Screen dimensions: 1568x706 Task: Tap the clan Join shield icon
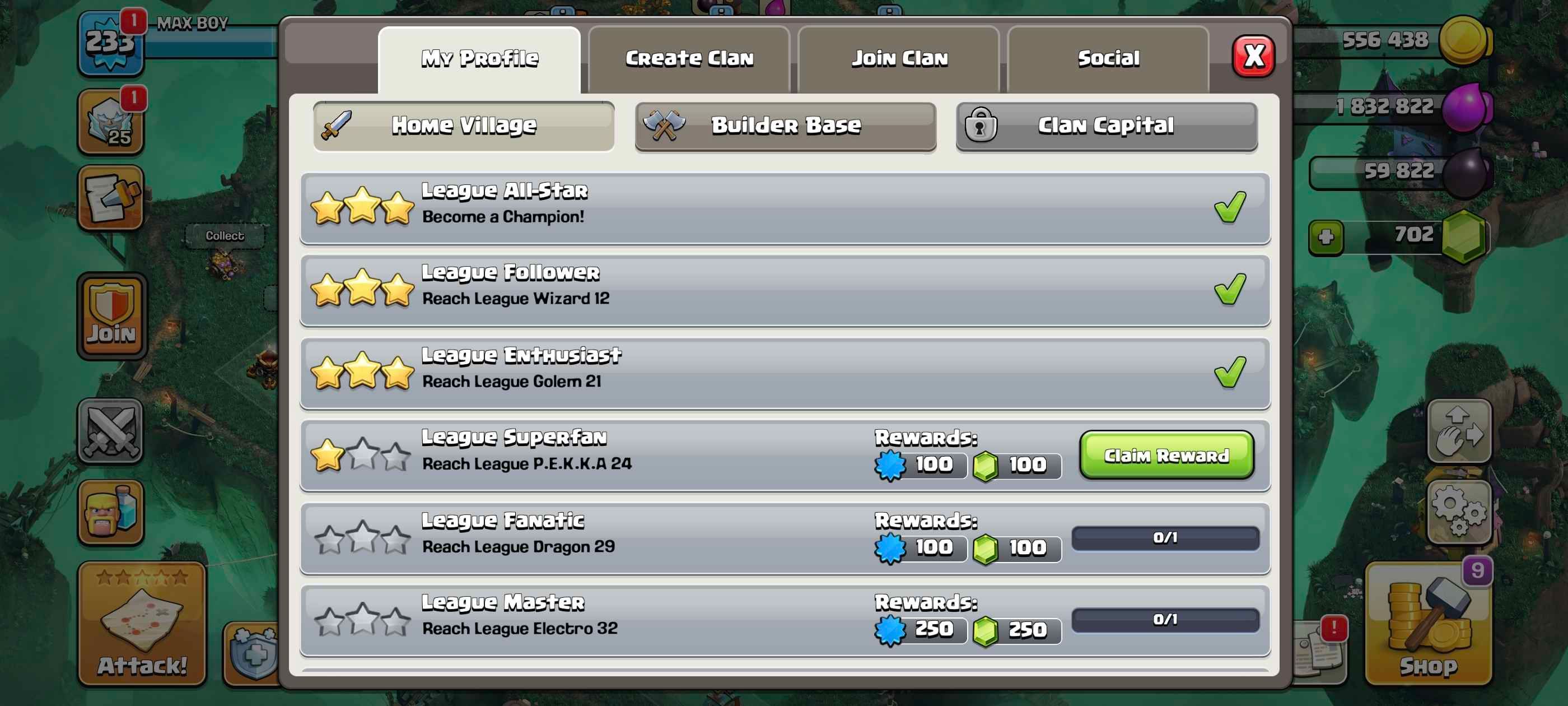pyautogui.click(x=111, y=315)
